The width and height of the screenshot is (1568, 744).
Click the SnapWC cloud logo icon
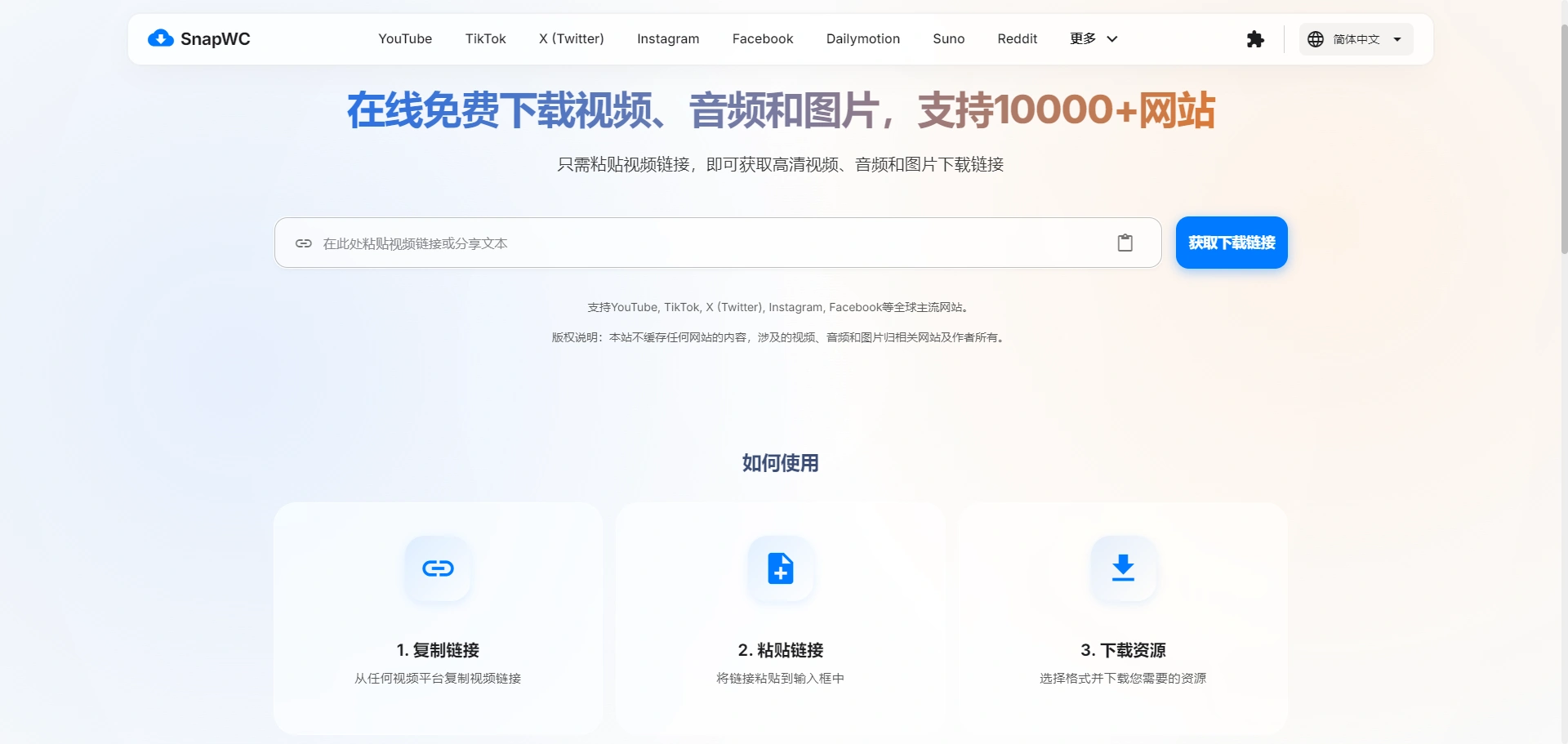coord(160,38)
